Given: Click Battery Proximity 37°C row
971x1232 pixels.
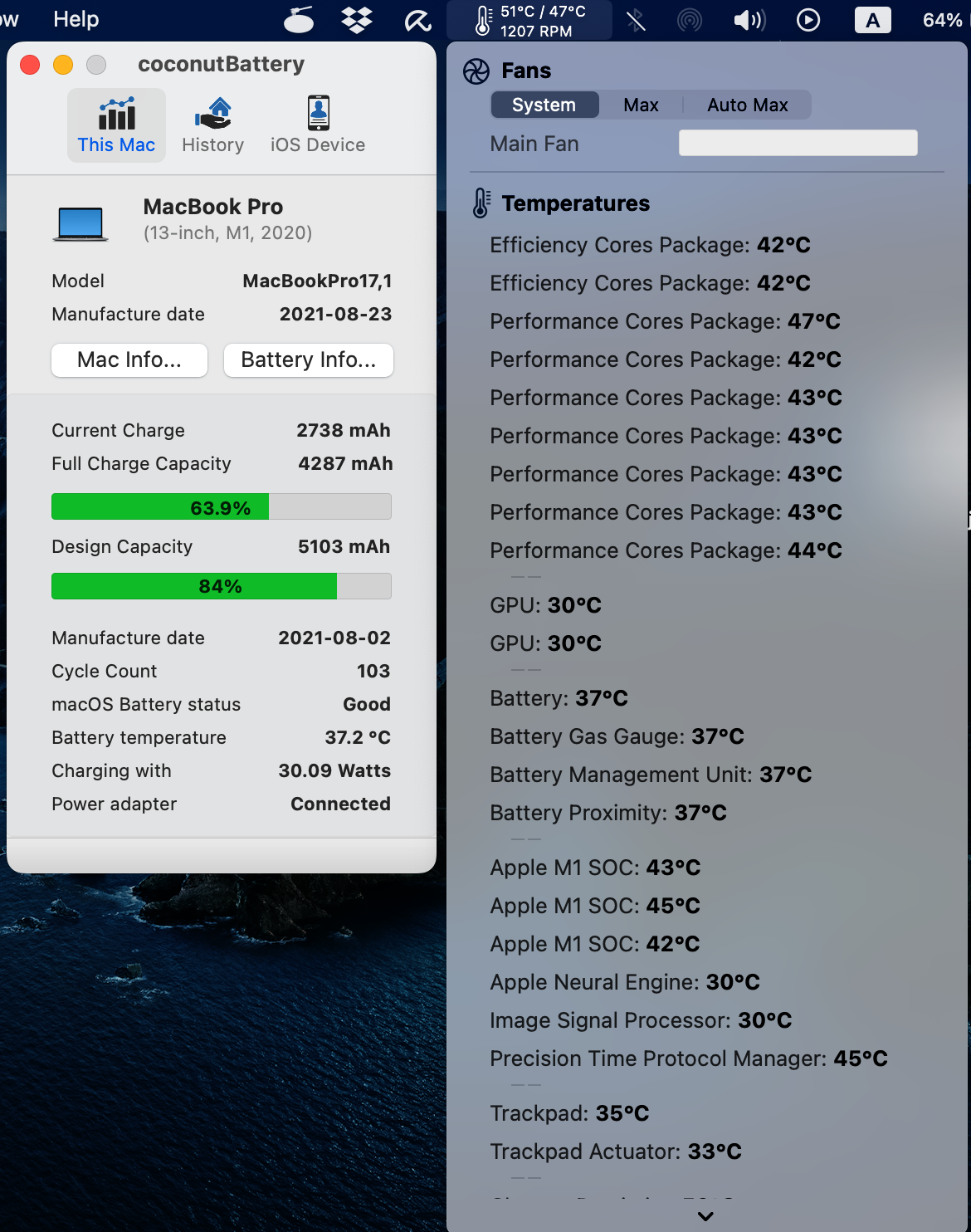Looking at the screenshot, I should coord(608,813).
